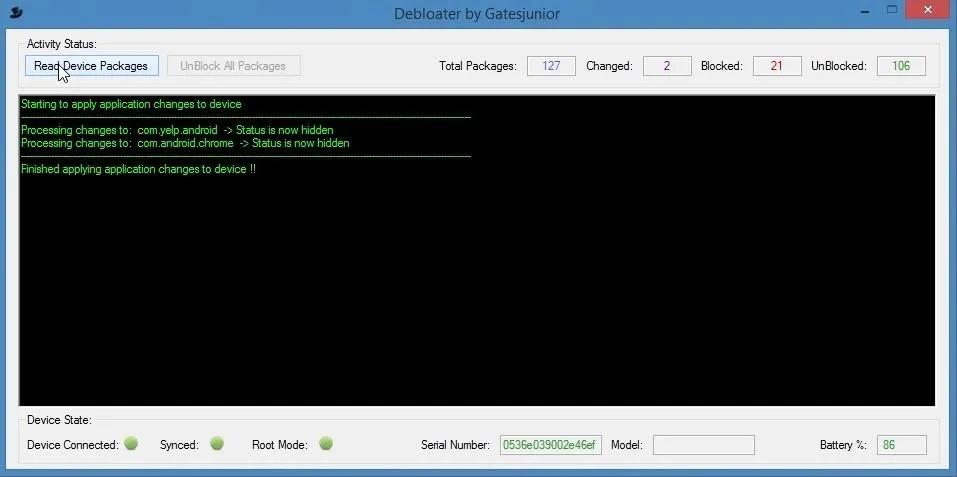Click the 'Synced:' label
The height and width of the screenshot is (477, 957).
[179, 445]
